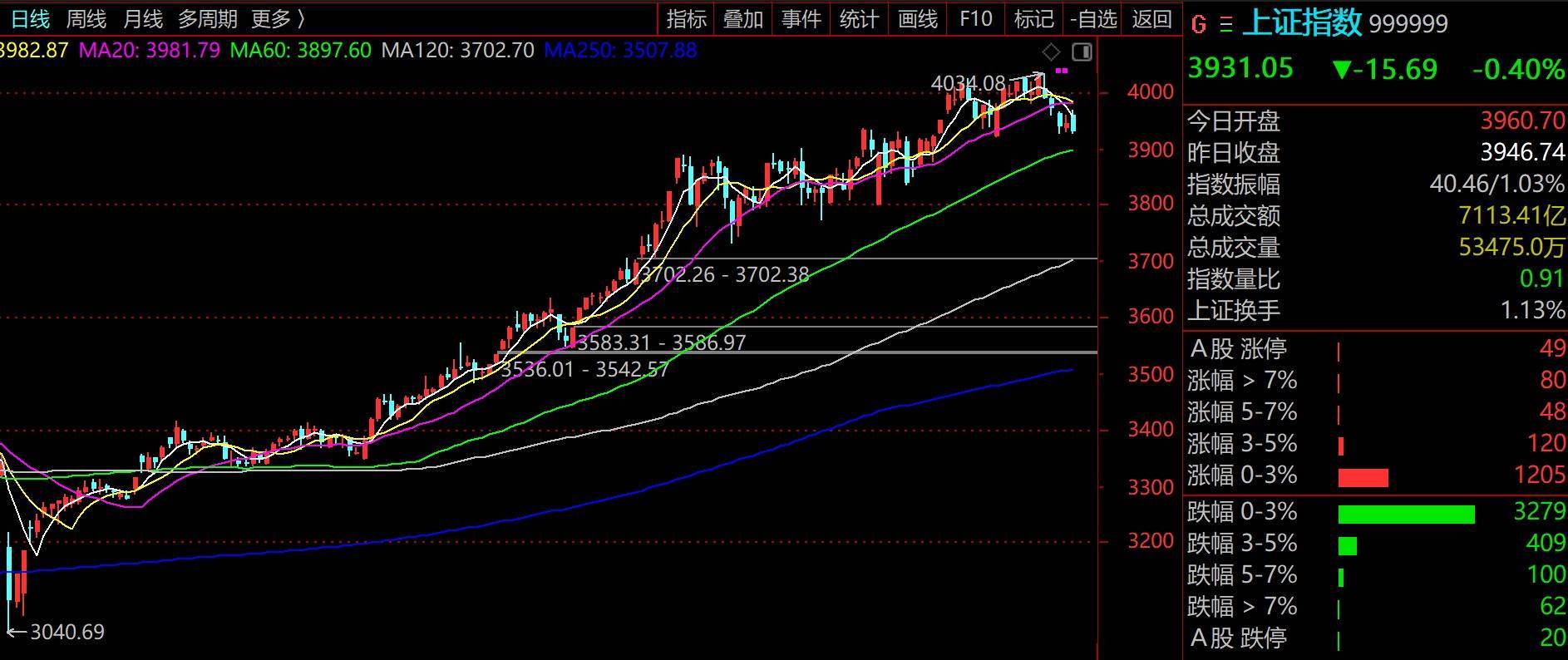
Task: Open the 统计 statistics tool
Action: (859, 18)
